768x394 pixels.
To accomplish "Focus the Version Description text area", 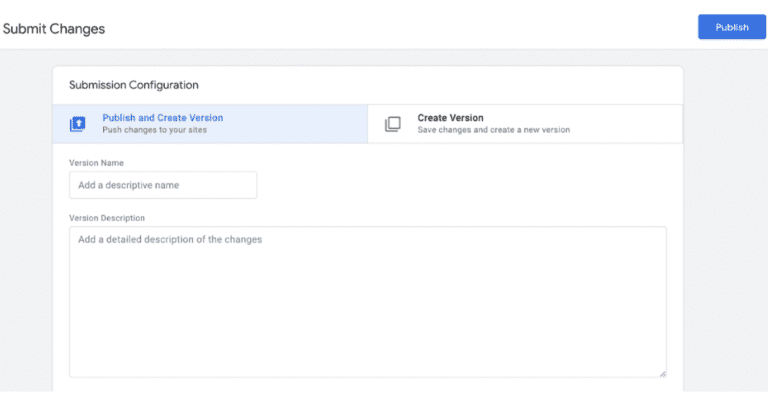I will (368, 302).
